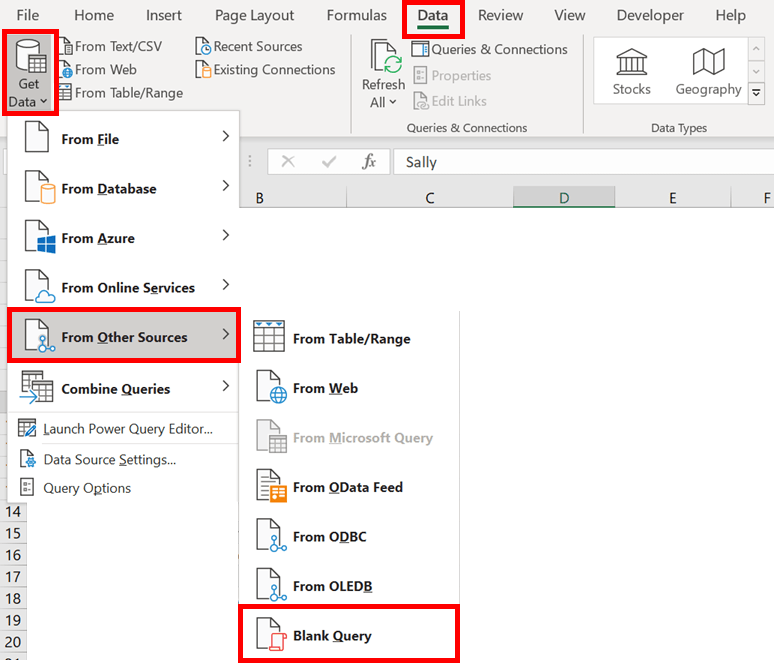This screenshot has width=774, height=663.
Task: Select row 15 header
Action: (13, 534)
